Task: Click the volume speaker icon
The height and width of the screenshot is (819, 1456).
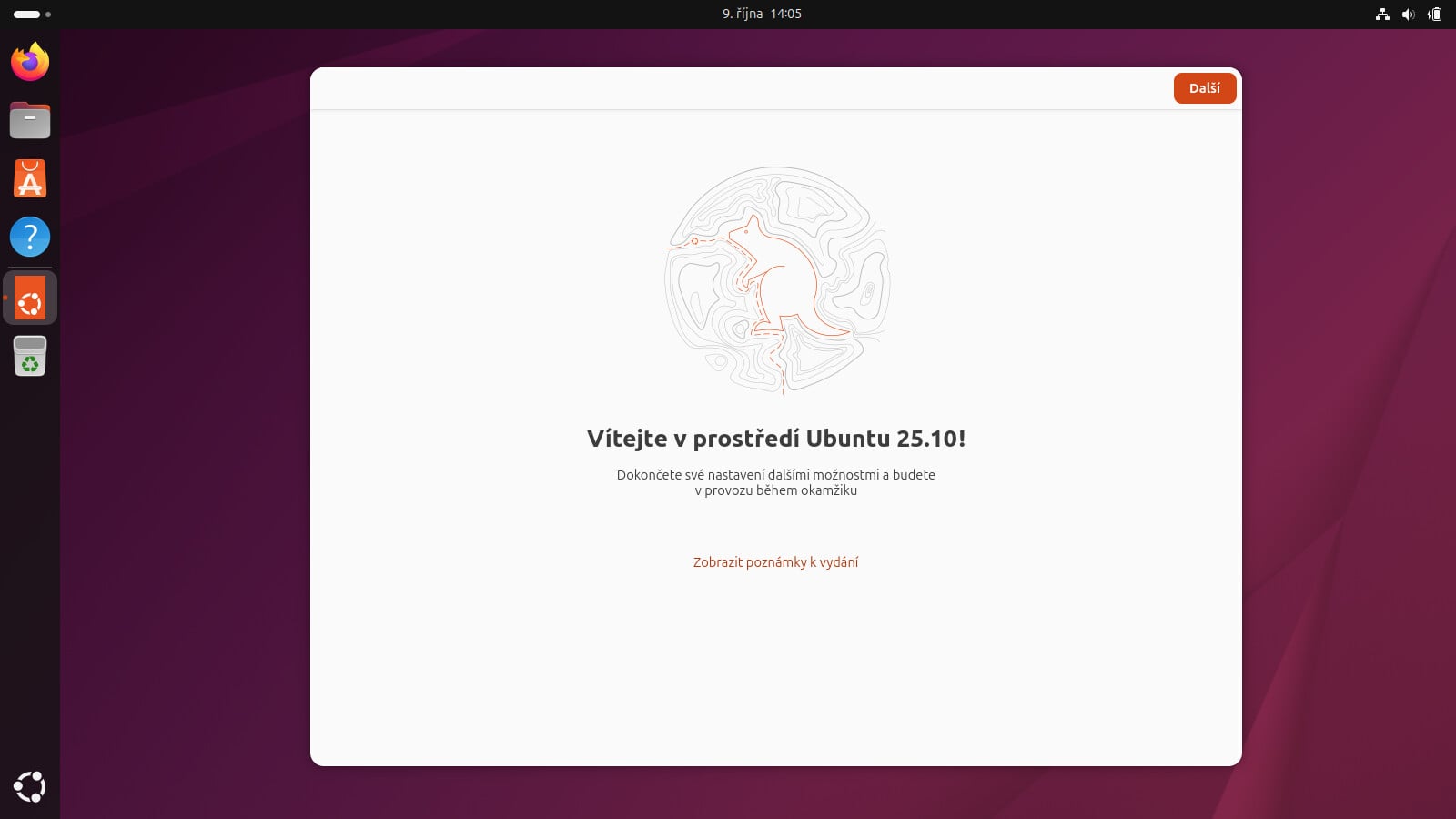Action: pos(1409,14)
